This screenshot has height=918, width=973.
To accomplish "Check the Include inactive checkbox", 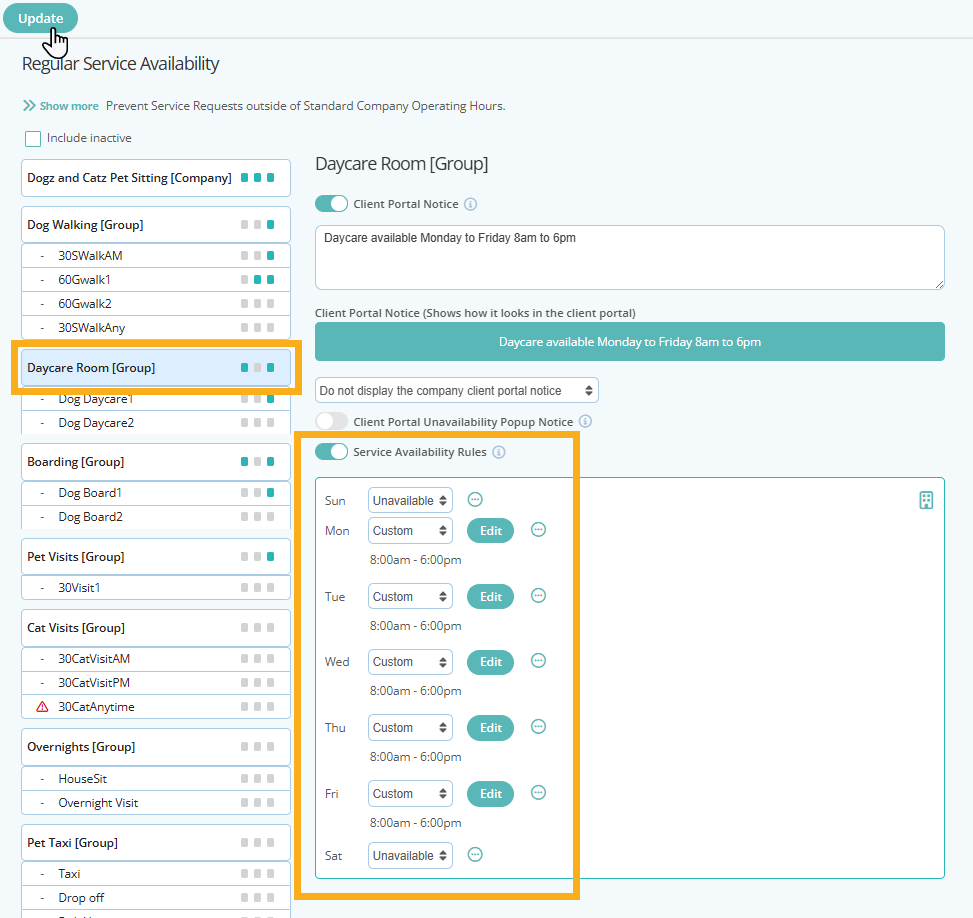I will [32, 137].
